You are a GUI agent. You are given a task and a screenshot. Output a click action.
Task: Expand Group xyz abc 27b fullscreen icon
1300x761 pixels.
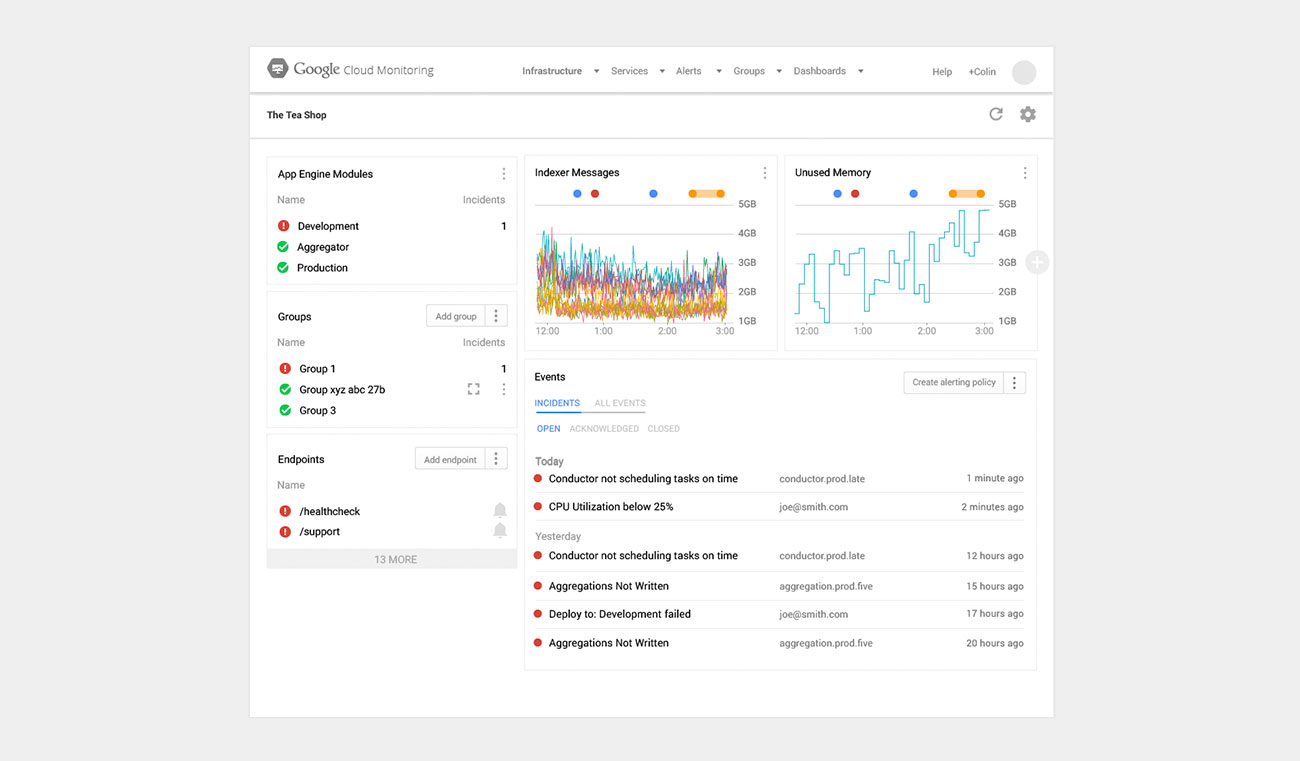click(474, 389)
